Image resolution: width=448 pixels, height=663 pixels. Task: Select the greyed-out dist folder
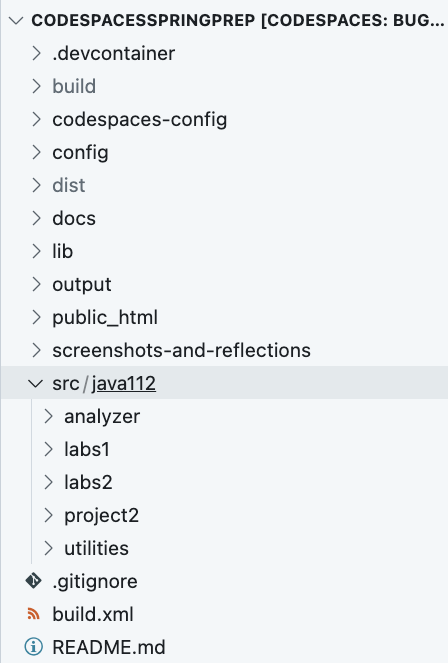[x=224, y=185]
